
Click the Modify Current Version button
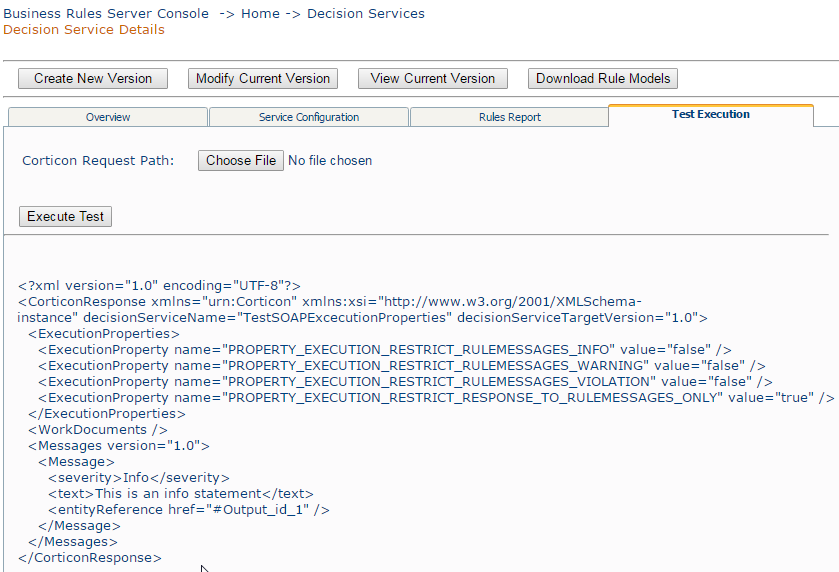pos(263,79)
